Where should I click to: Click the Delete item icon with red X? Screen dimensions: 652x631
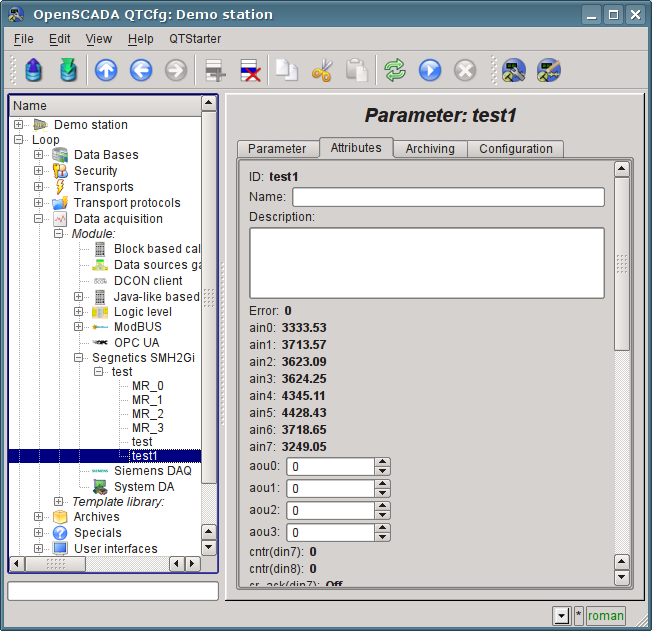click(x=250, y=70)
